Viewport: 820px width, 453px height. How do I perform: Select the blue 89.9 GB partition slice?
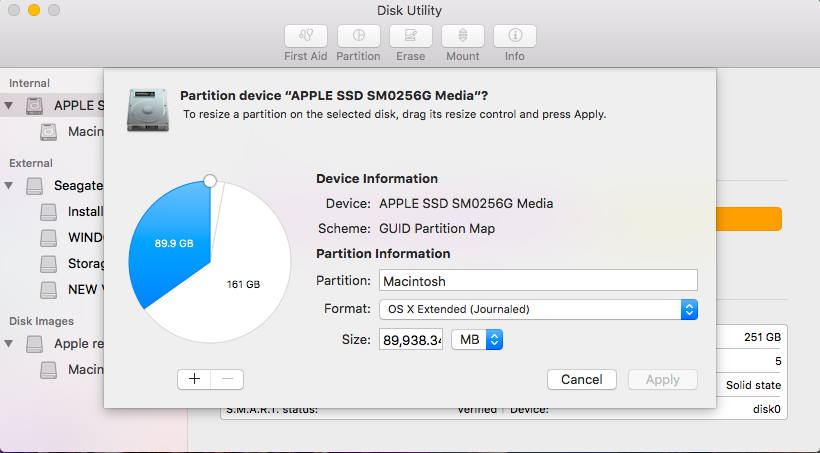click(x=173, y=243)
